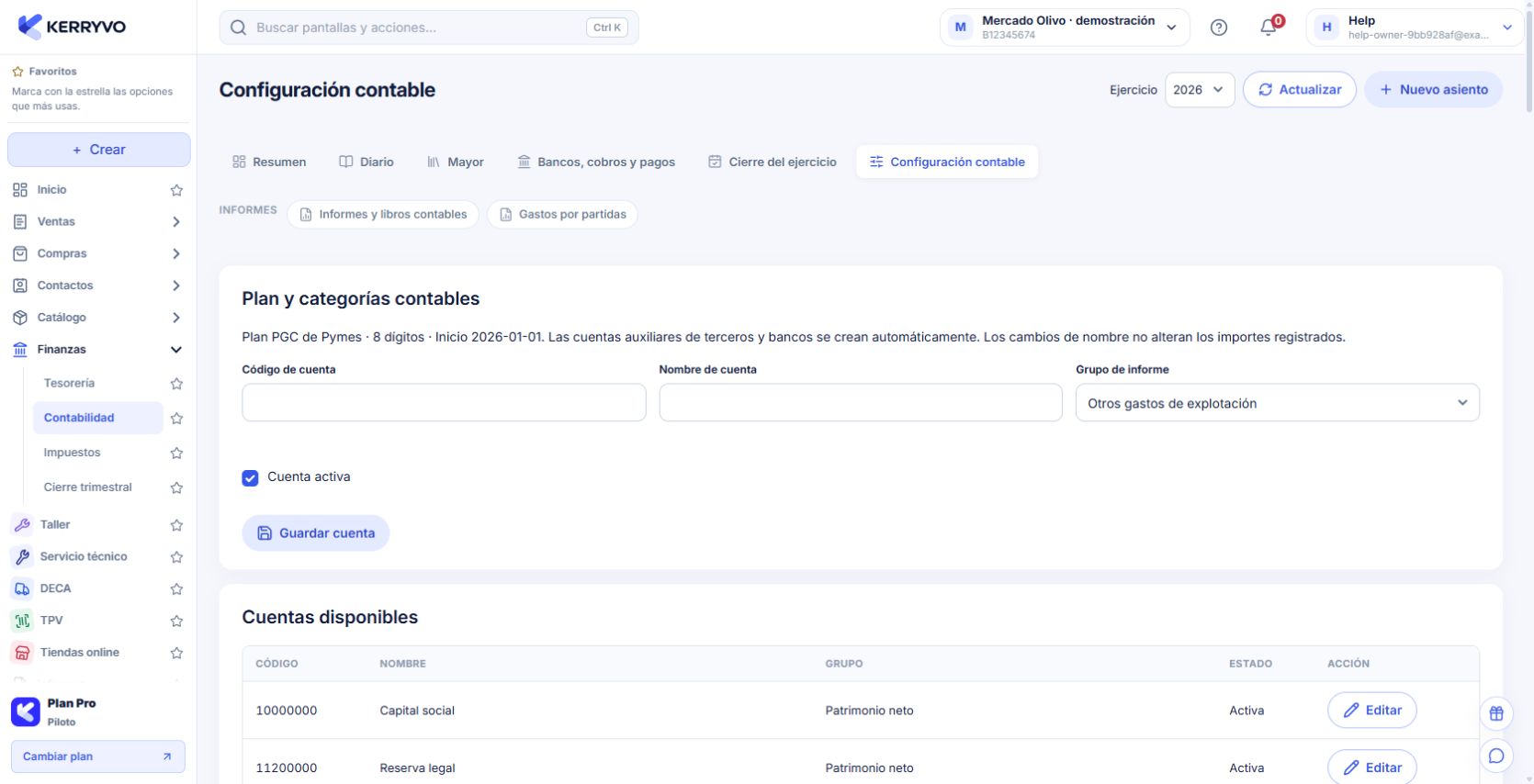Open the Mercado Olivo company switcher

click(1064, 28)
